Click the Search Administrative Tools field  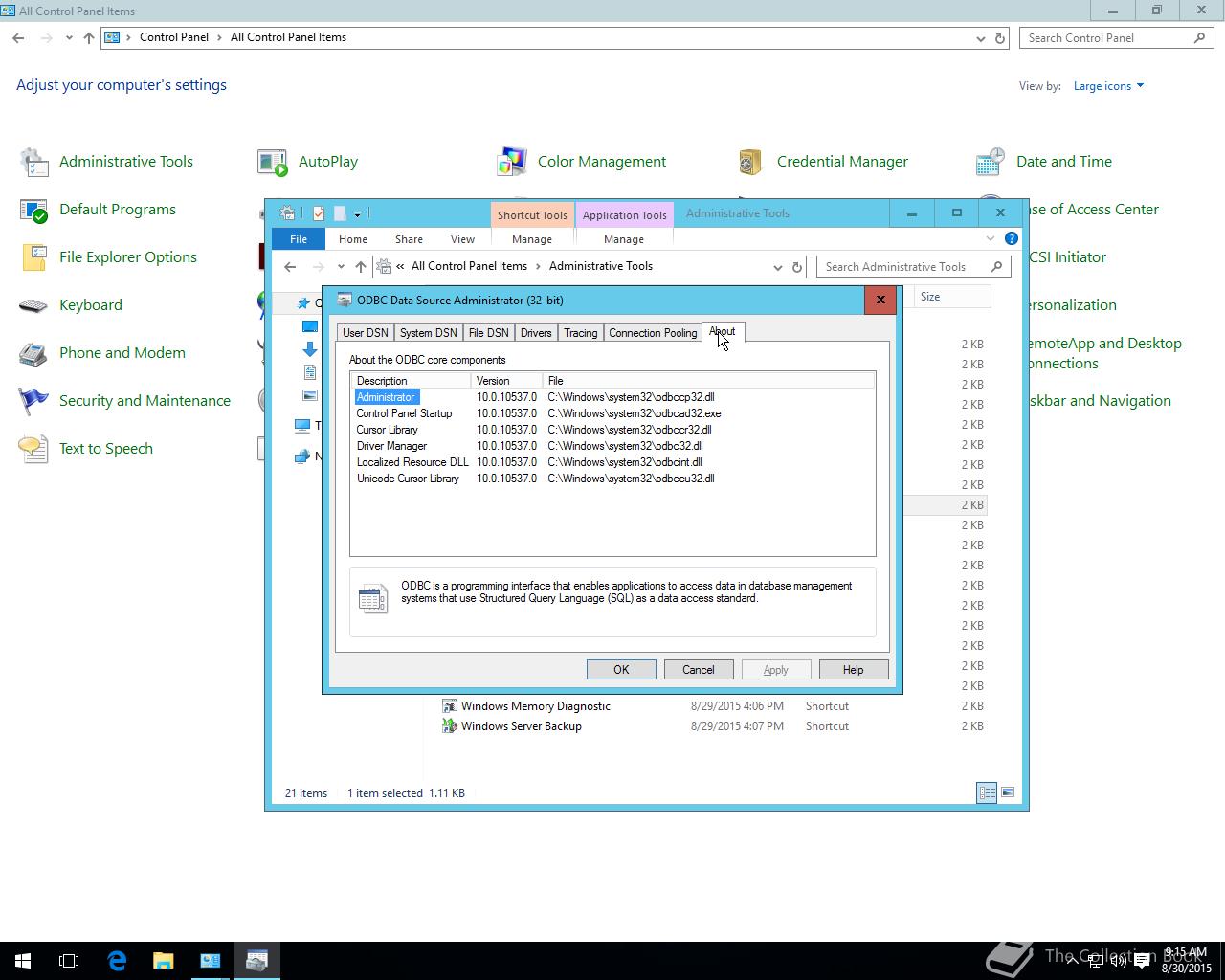tap(912, 267)
